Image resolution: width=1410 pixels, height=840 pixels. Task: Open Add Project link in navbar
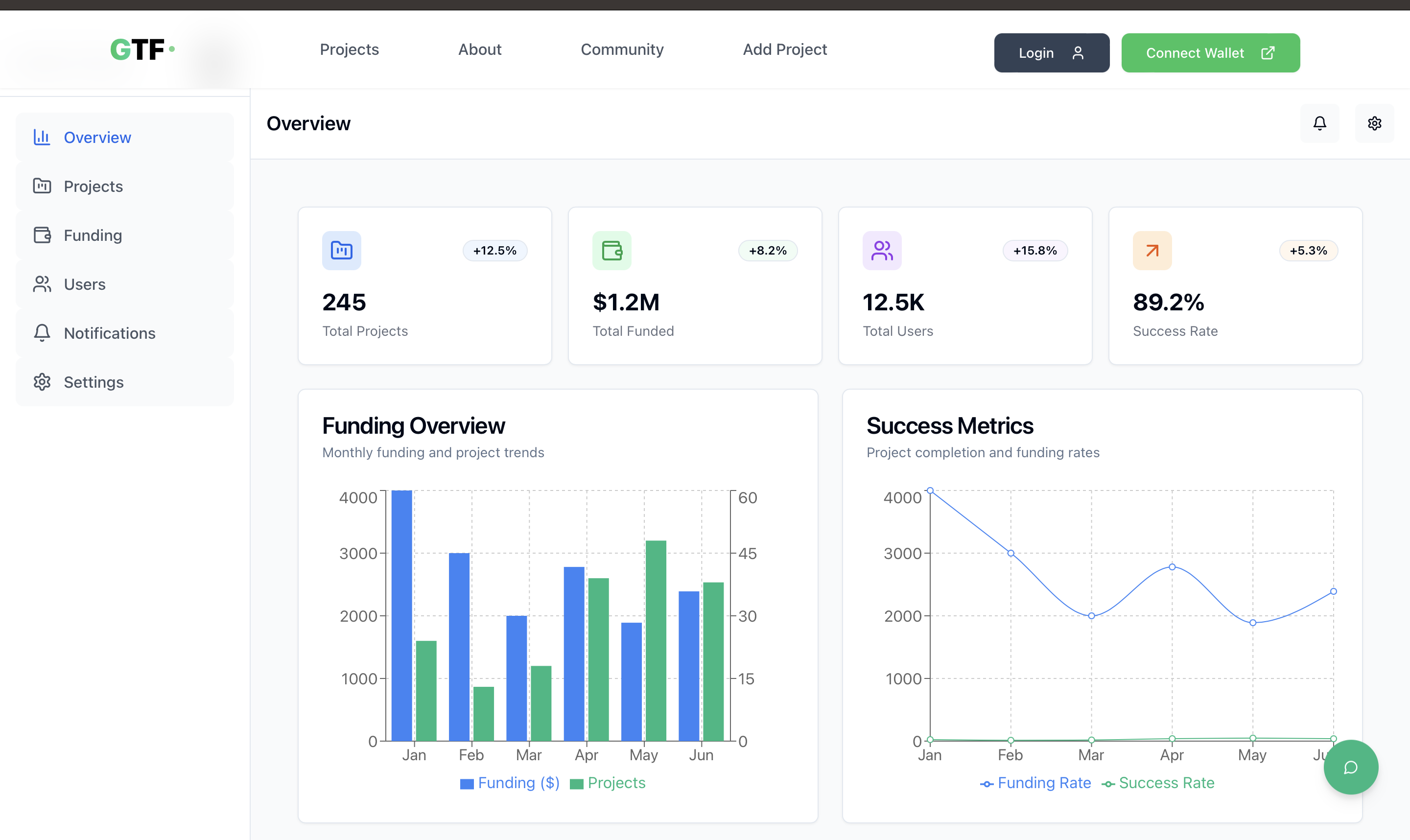pos(784,50)
